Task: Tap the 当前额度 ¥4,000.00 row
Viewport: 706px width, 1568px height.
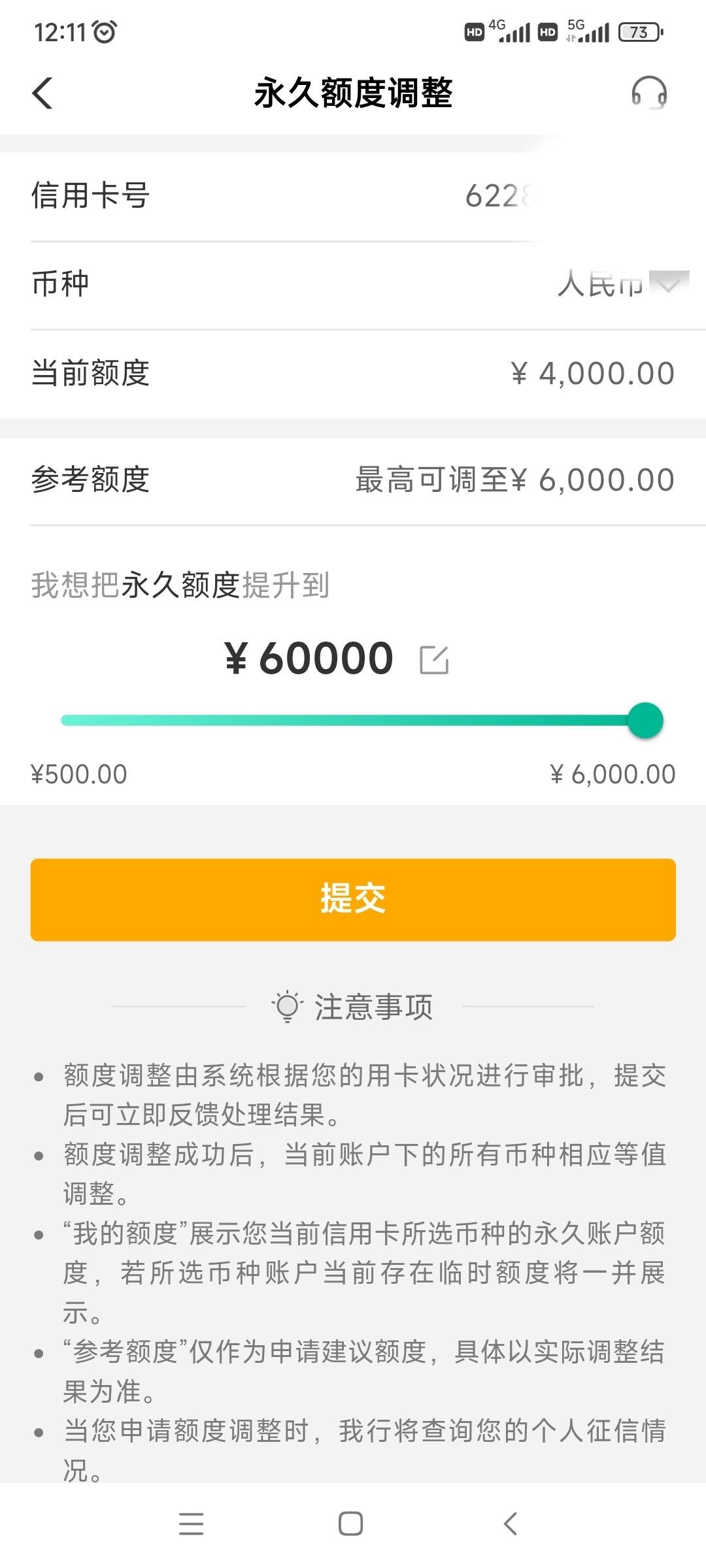Action: 353,373
